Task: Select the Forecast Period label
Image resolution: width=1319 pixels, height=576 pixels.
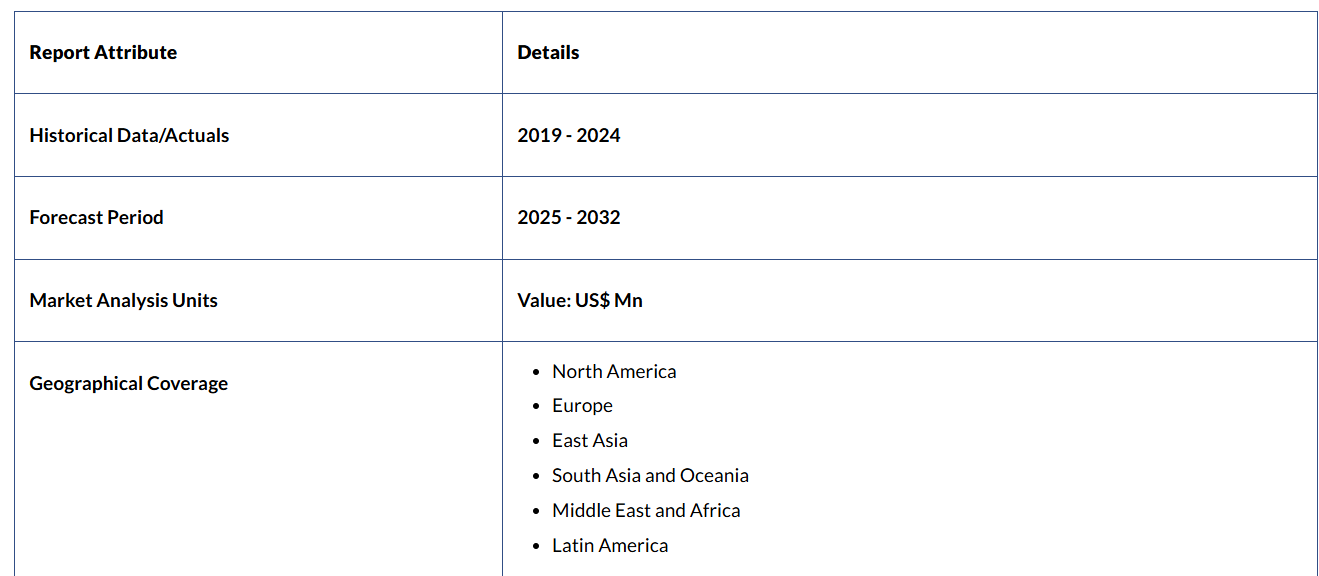Action: (96, 218)
